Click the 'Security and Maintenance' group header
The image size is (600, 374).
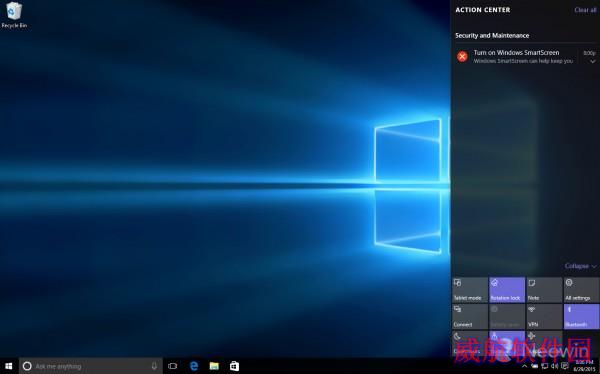coord(492,36)
